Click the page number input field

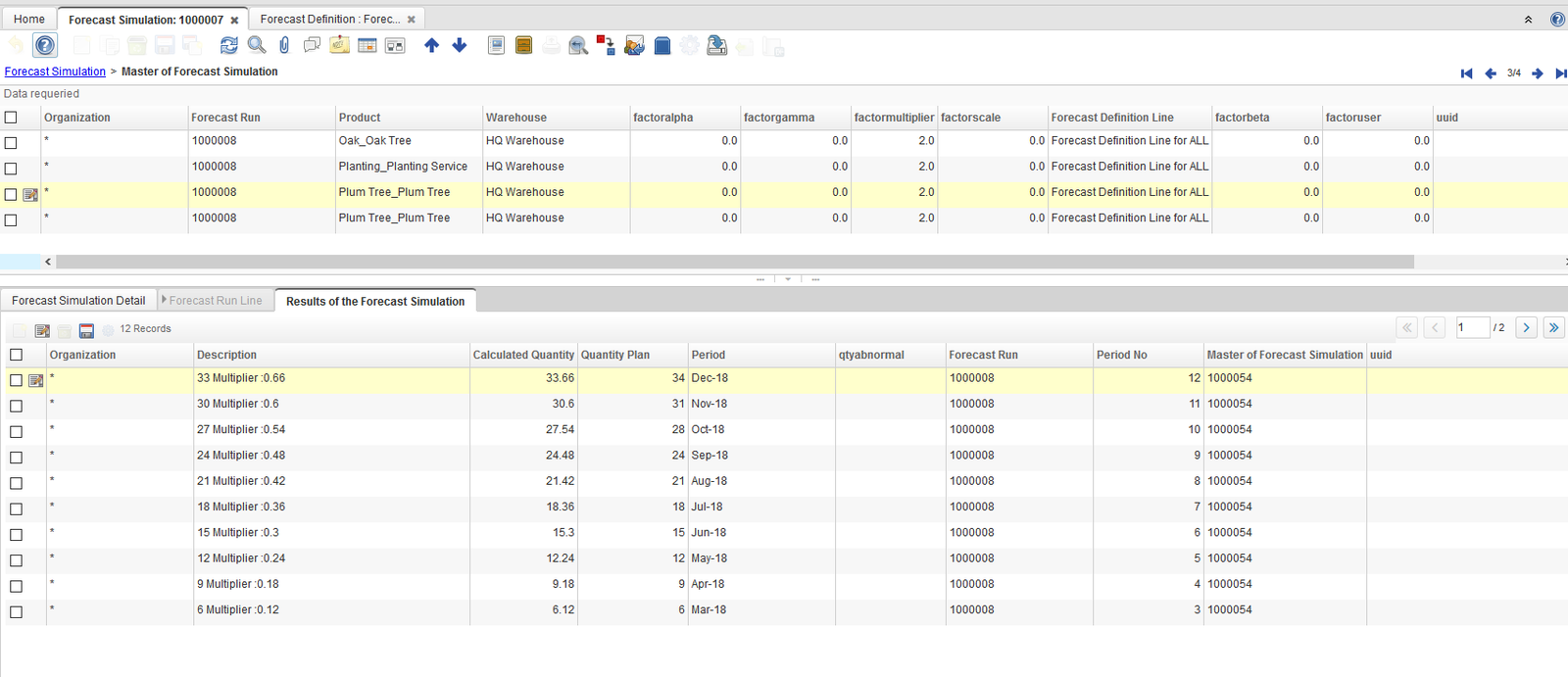[x=1472, y=327]
